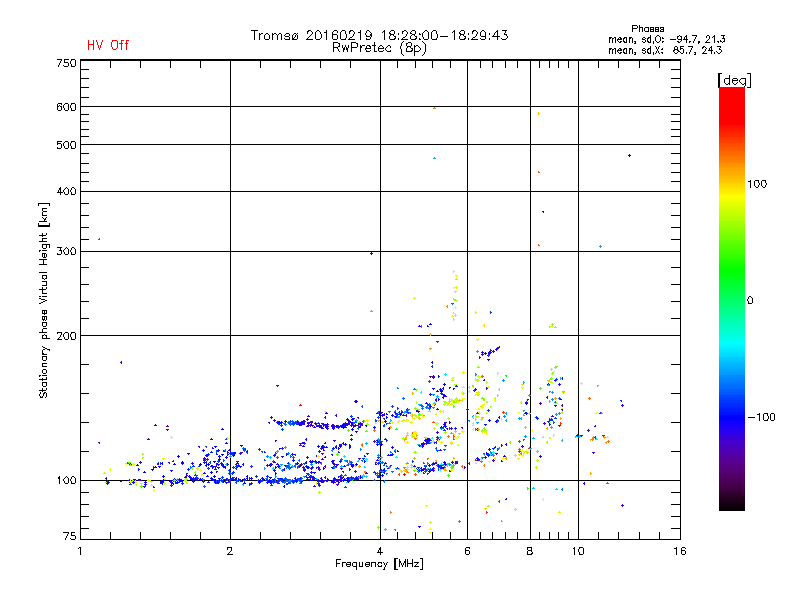The width and height of the screenshot is (800, 600).
Task: Click the 'Phases' header text
Action: [647, 29]
